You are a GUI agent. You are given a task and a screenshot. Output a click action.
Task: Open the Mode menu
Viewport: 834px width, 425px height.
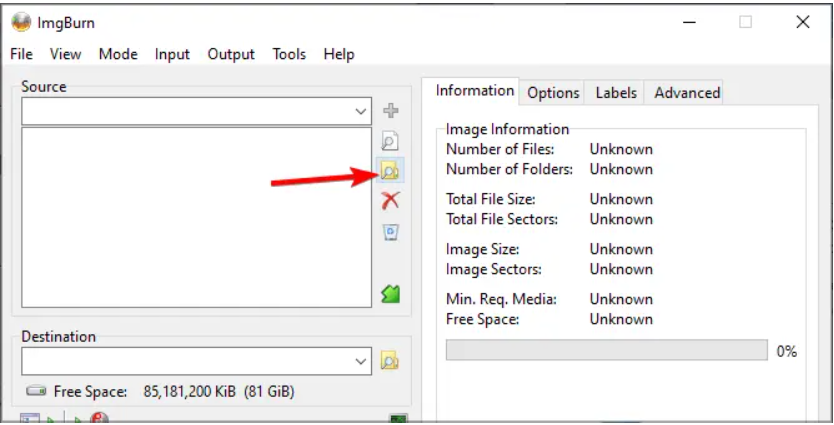coord(118,54)
